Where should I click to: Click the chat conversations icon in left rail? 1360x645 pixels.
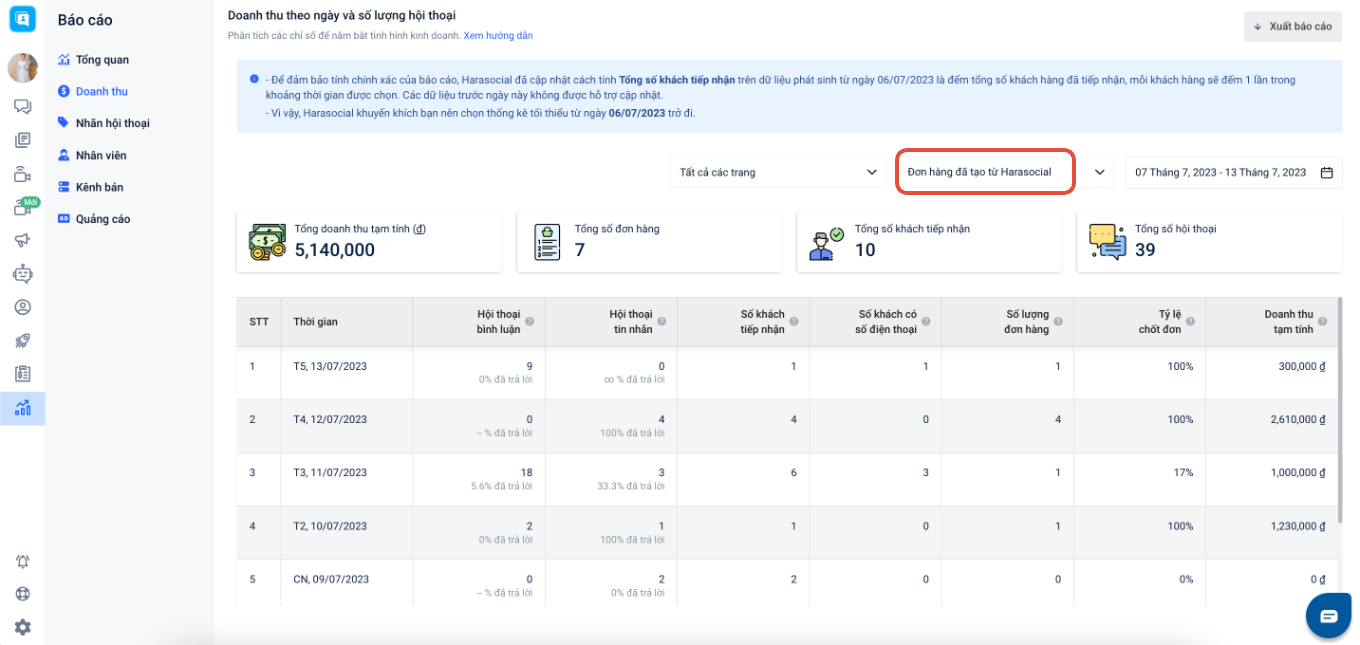click(x=22, y=107)
